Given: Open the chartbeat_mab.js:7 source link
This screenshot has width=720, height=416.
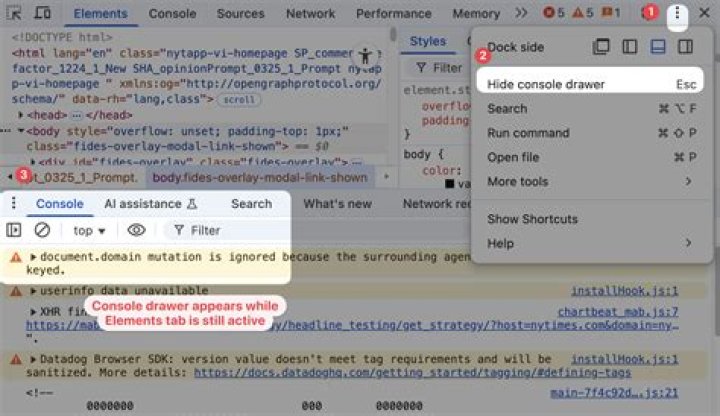Looking at the screenshot, I should tap(618, 312).
